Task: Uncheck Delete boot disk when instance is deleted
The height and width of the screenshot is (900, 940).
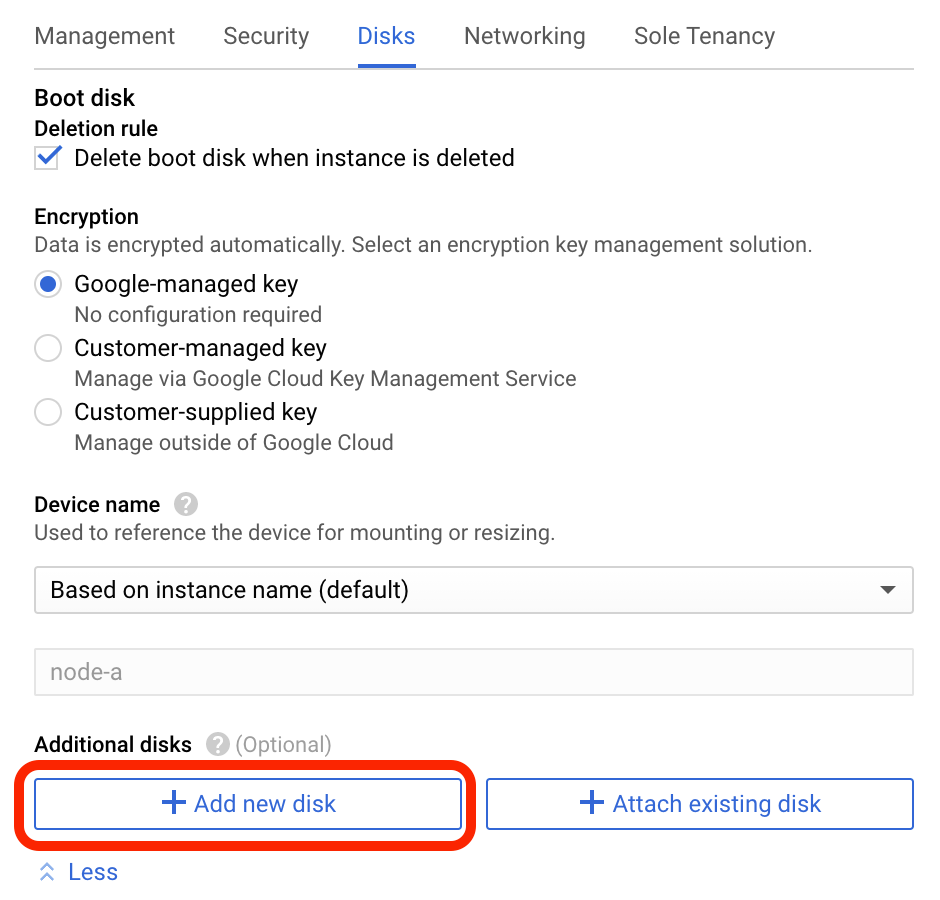Action: [47, 158]
